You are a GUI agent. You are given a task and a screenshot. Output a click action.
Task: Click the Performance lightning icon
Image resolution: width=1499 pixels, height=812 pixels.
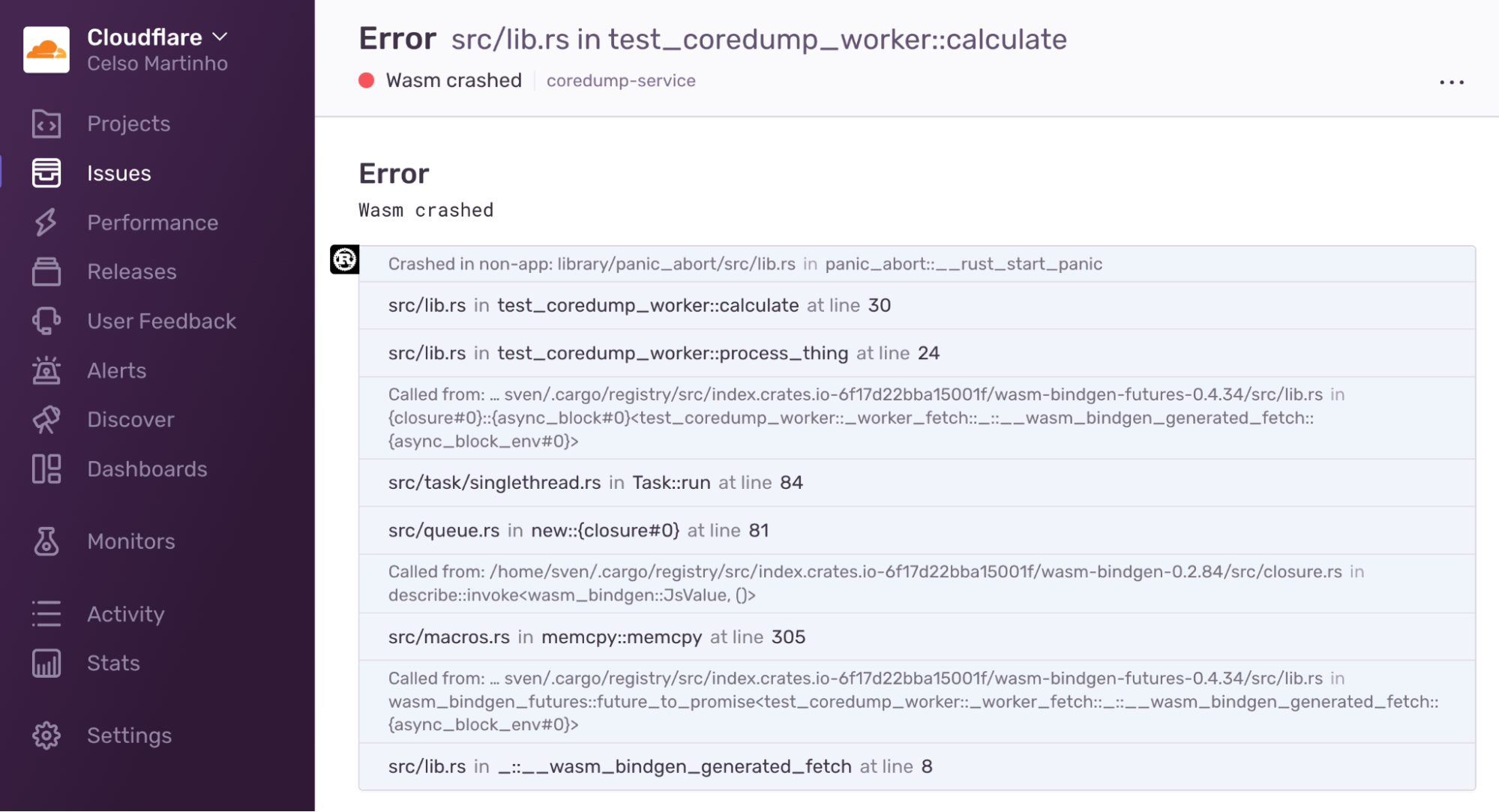coord(46,223)
